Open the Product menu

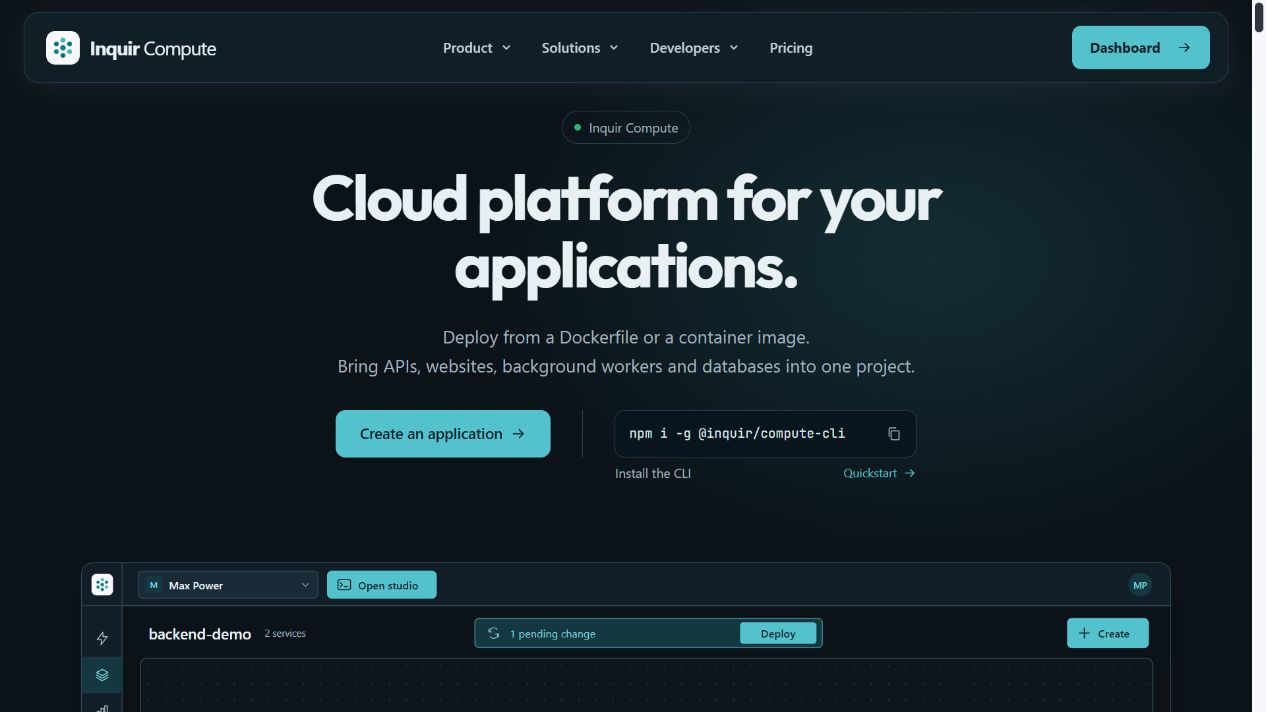pos(477,48)
